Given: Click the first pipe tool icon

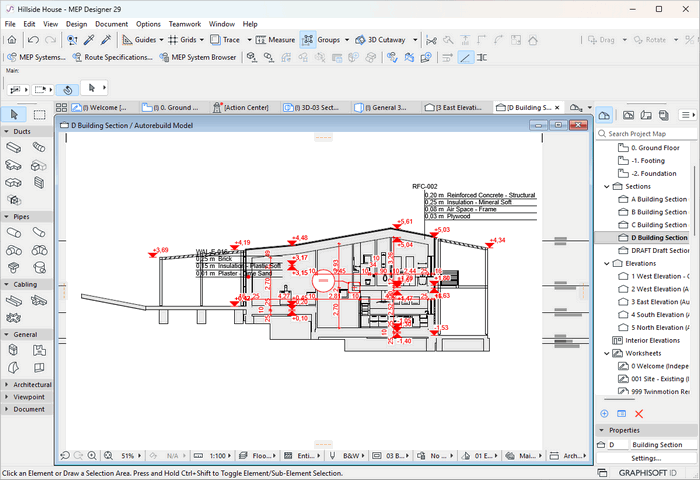Looking at the screenshot, I should (14, 232).
